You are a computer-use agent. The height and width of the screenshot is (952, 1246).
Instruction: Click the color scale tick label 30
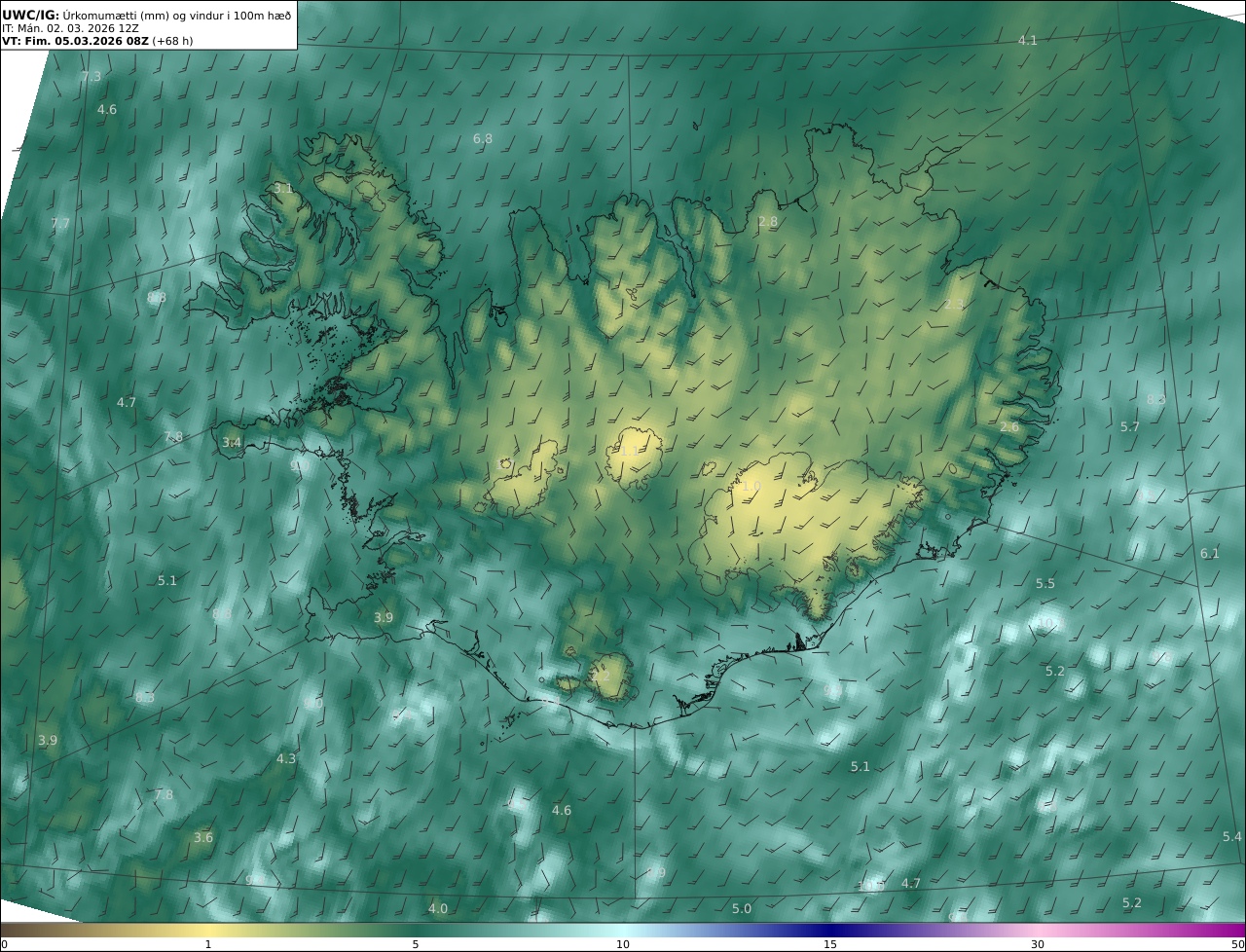pyautogui.click(x=1038, y=944)
